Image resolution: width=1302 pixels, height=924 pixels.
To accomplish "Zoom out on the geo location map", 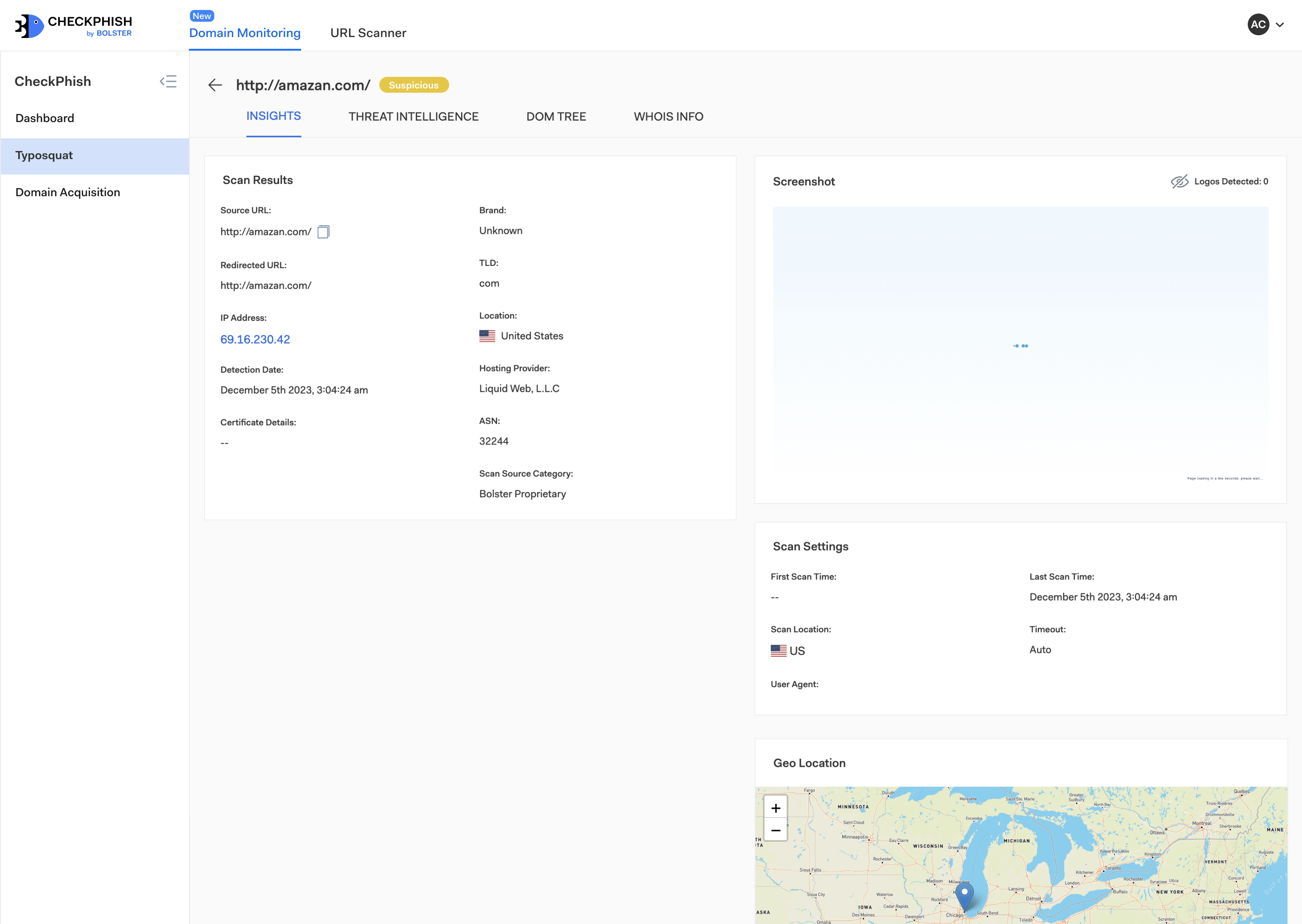I will (x=776, y=830).
